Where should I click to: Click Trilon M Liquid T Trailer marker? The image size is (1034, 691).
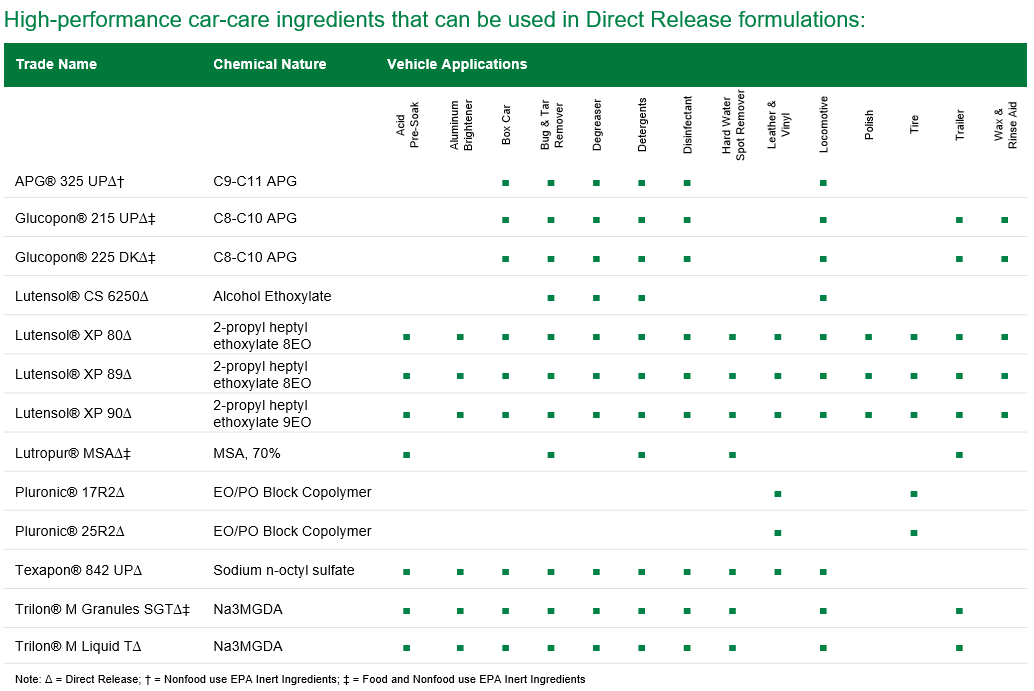(x=959, y=647)
